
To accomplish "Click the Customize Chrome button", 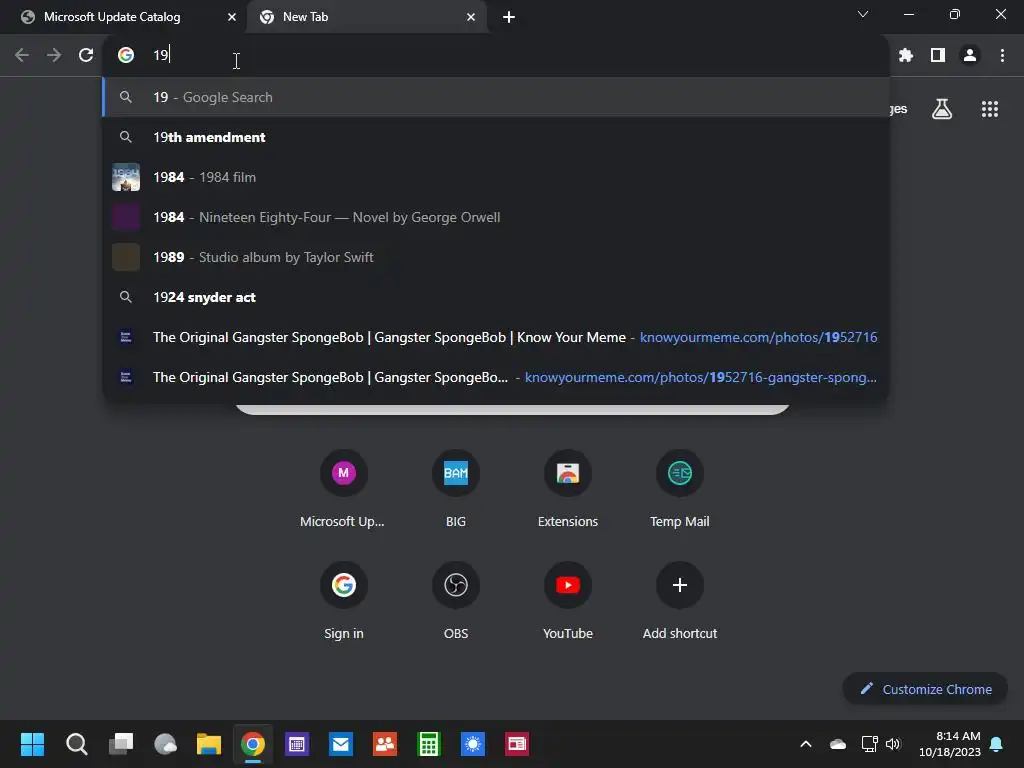I will click(925, 689).
